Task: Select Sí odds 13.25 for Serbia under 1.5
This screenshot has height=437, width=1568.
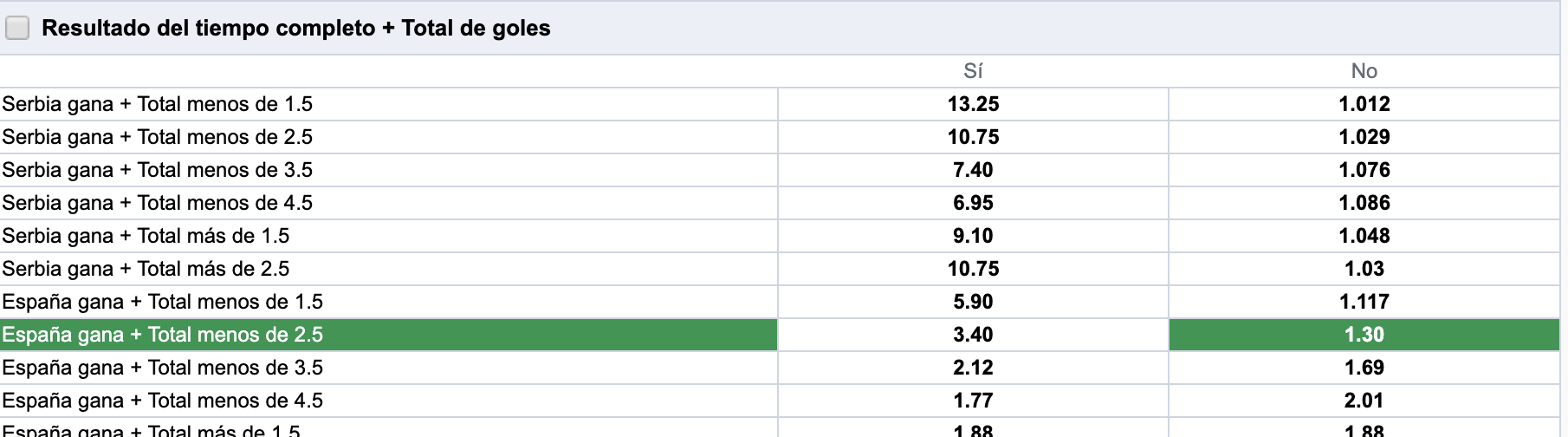Action: (x=973, y=104)
